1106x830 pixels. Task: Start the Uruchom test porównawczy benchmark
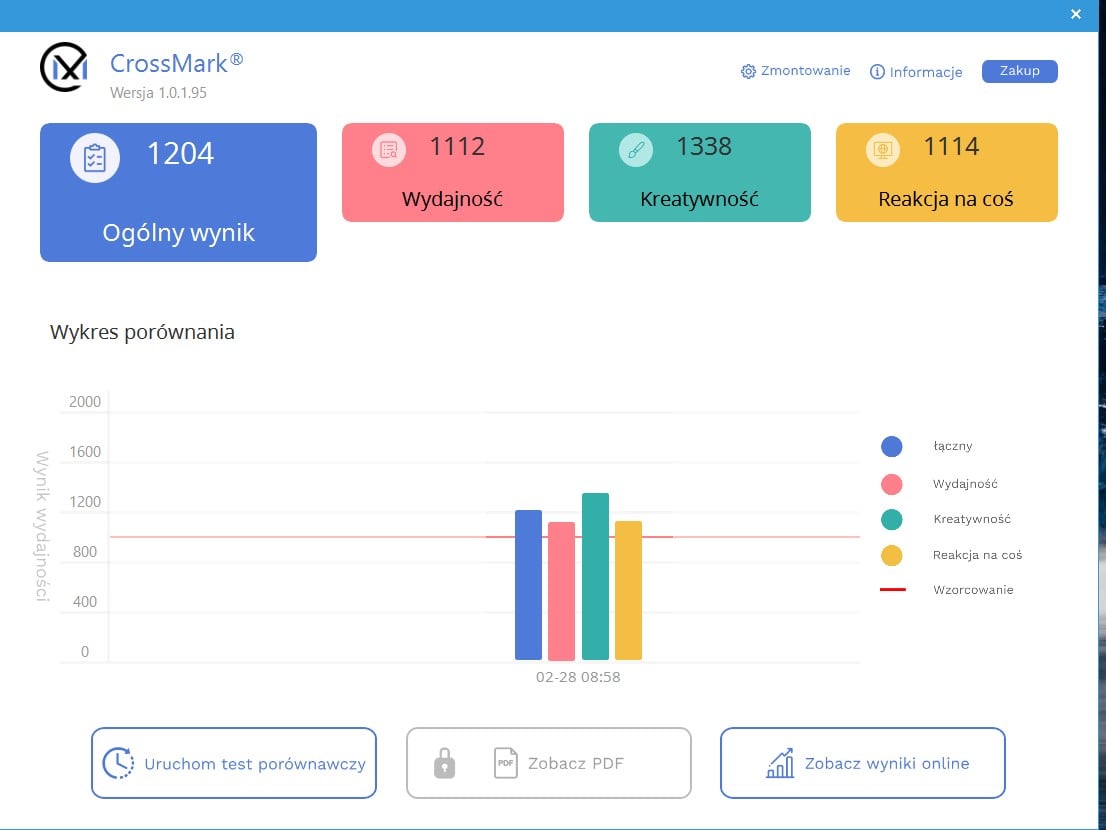coord(233,763)
